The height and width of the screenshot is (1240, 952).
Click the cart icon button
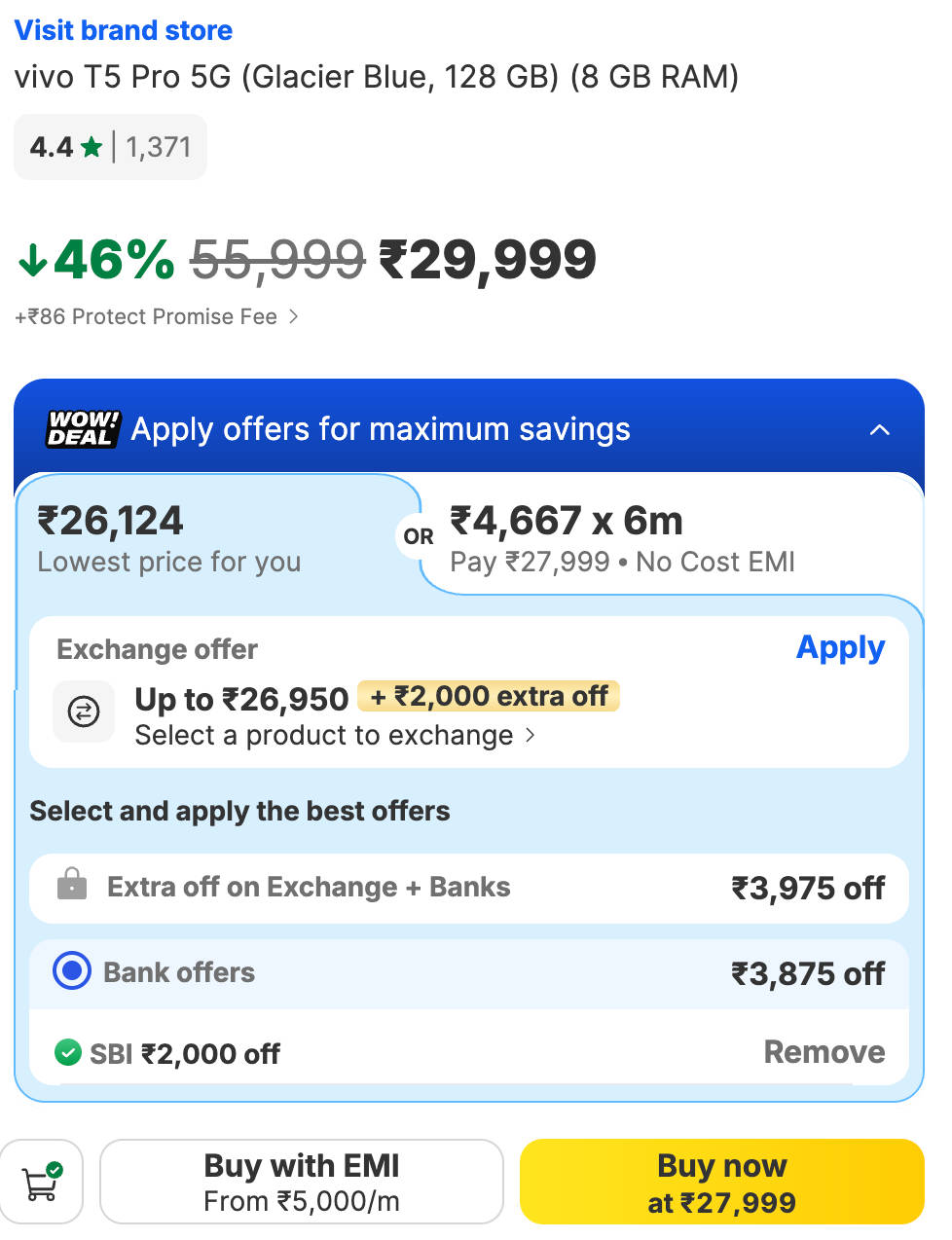[x=41, y=1182]
